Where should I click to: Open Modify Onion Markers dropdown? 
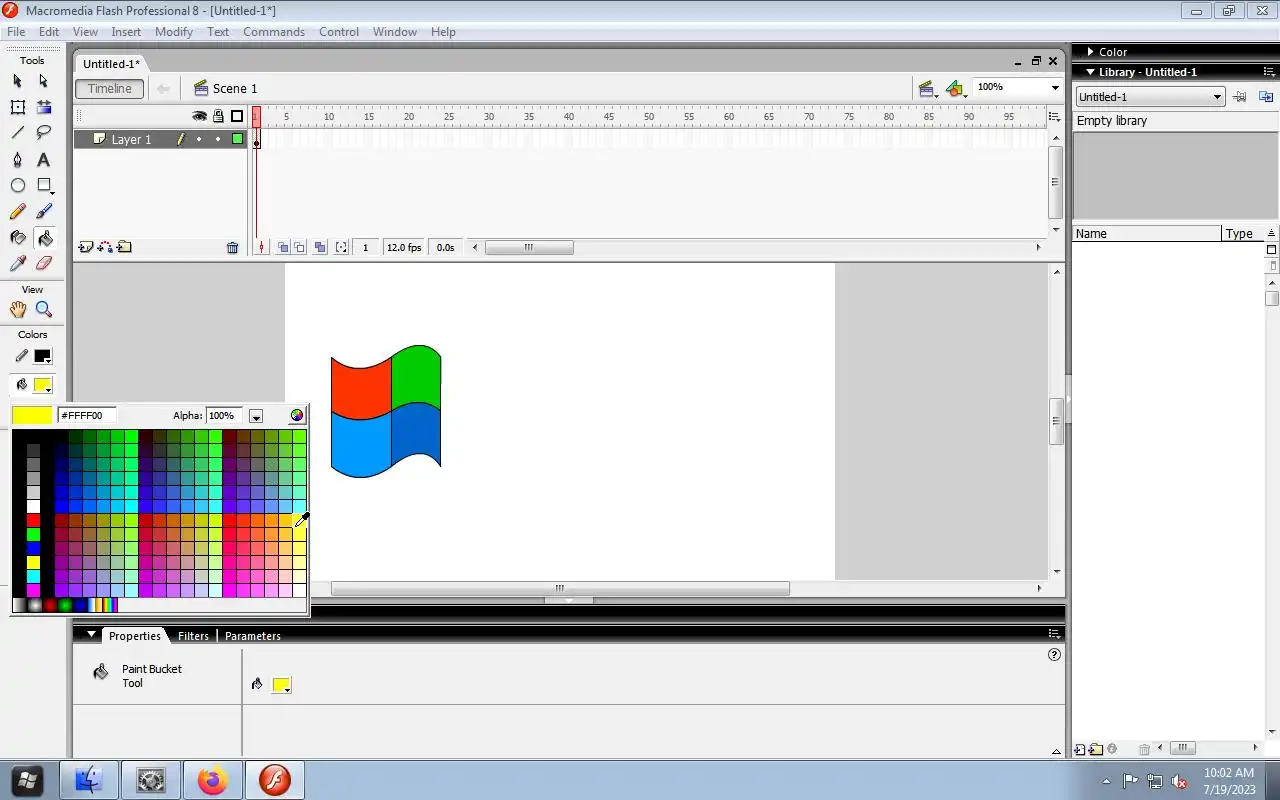click(x=341, y=247)
